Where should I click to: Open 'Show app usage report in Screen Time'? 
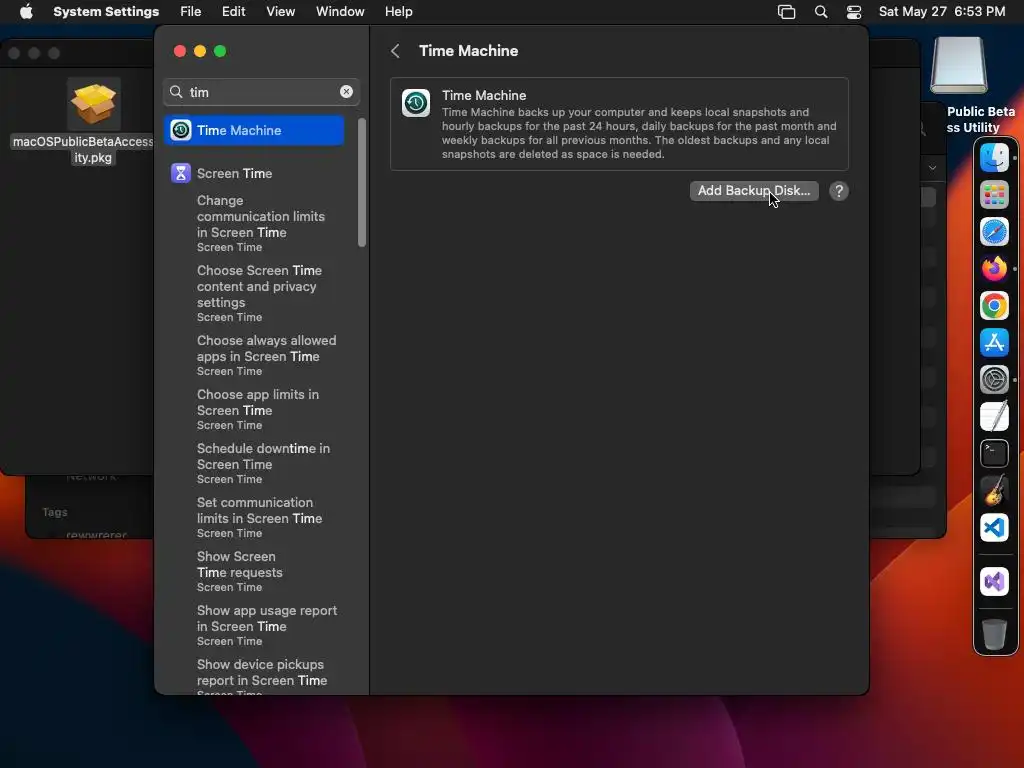coord(266,625)
